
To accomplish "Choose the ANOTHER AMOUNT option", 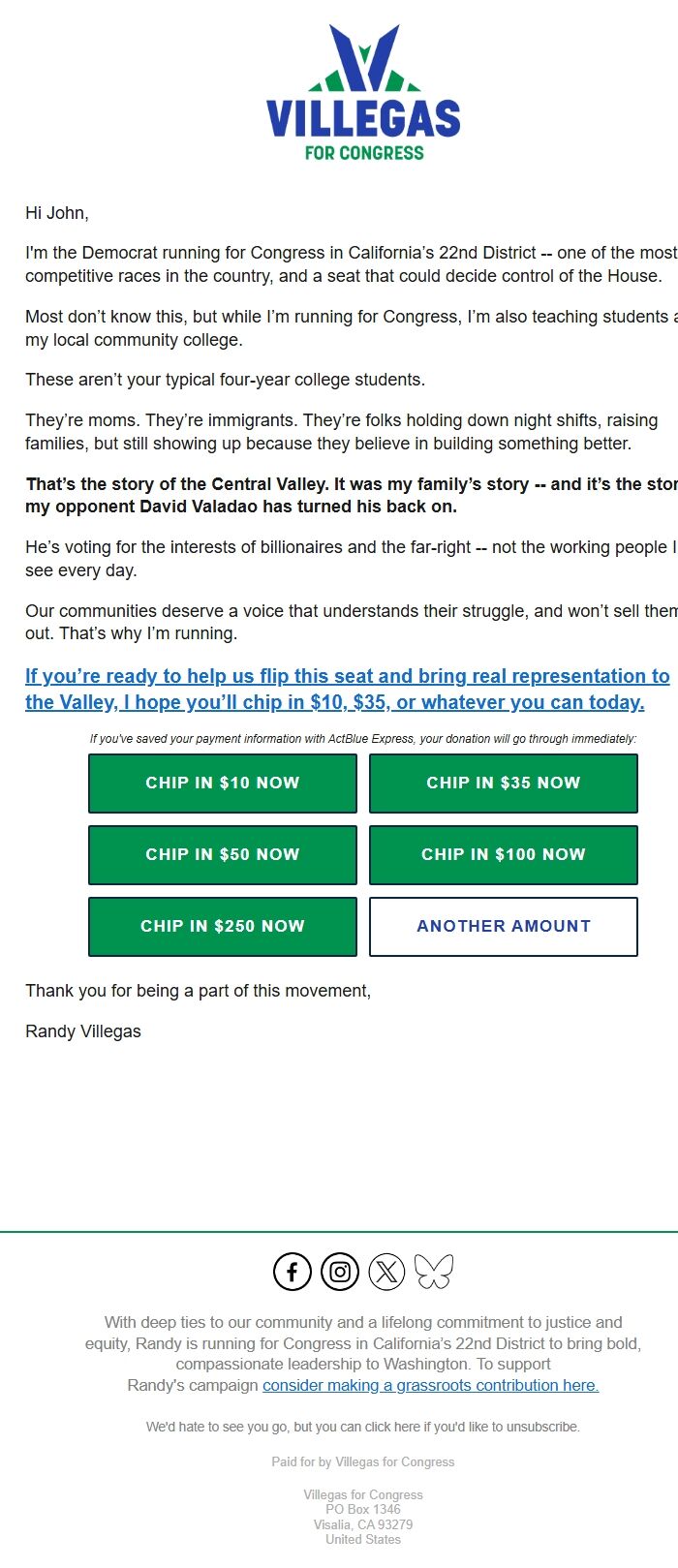I will (x=503, y=926).
